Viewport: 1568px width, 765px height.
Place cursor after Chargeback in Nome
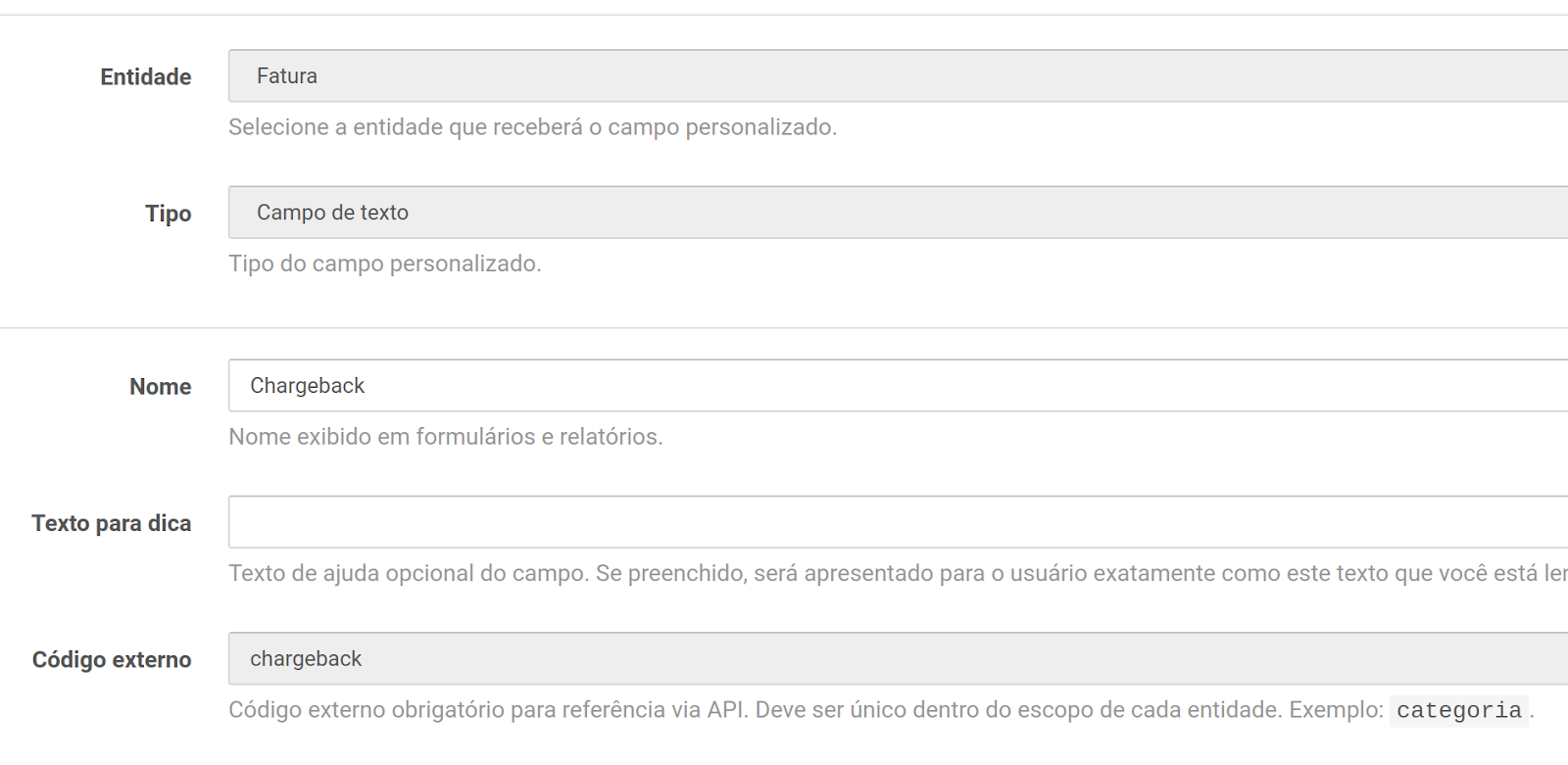(x=367, y=386)
